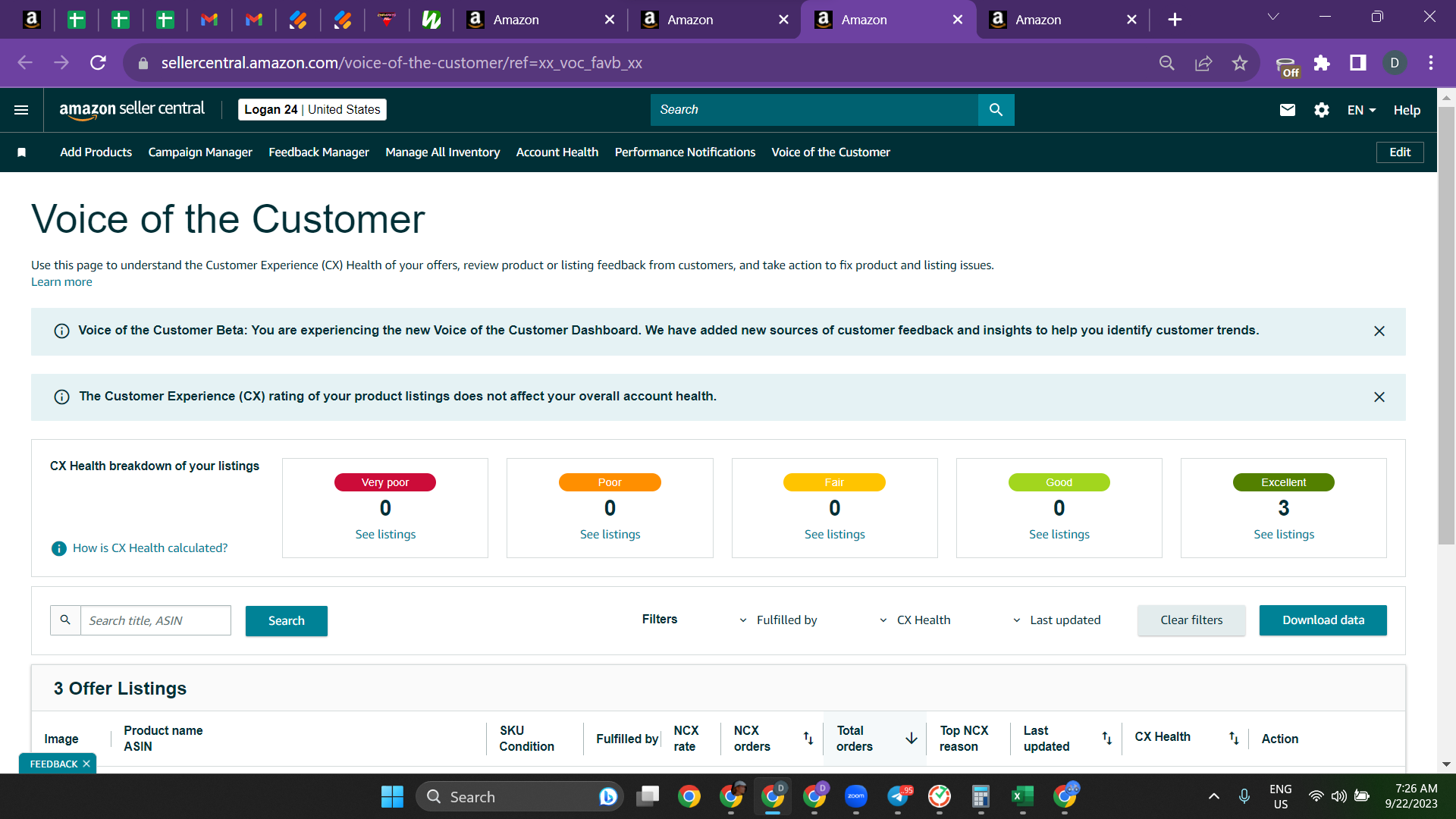
Task: Expand the CX Health filter dropdown
Action: click(x=915, y=620)
